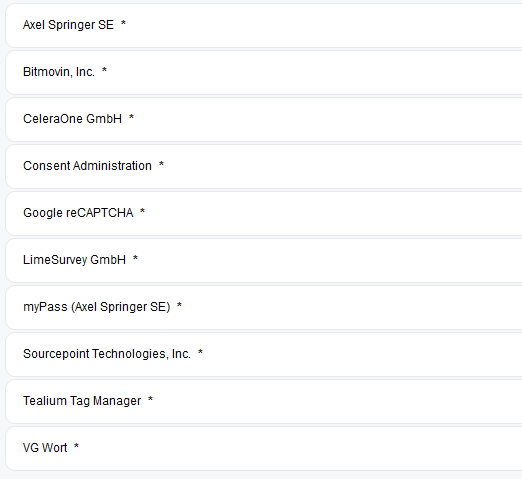
Task: Click the asterisk next to Consent Administration
Action: point(161,164)
